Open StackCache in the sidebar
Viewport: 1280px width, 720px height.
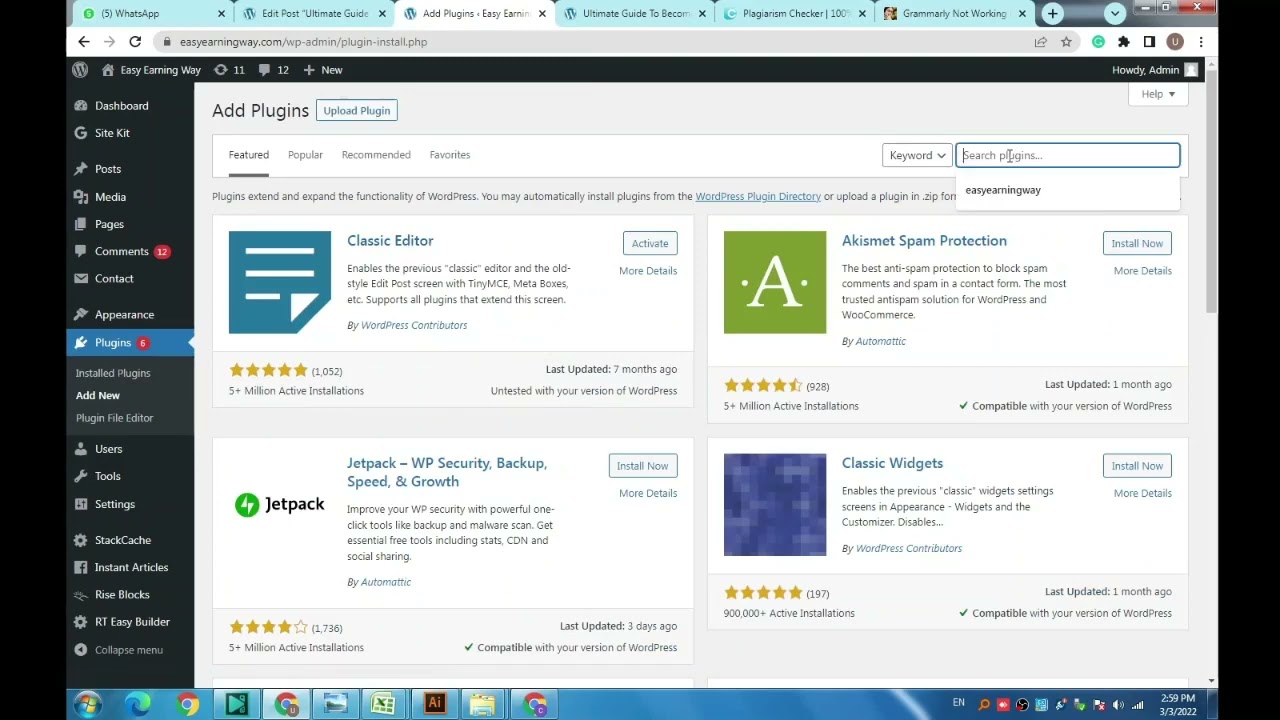122,540
